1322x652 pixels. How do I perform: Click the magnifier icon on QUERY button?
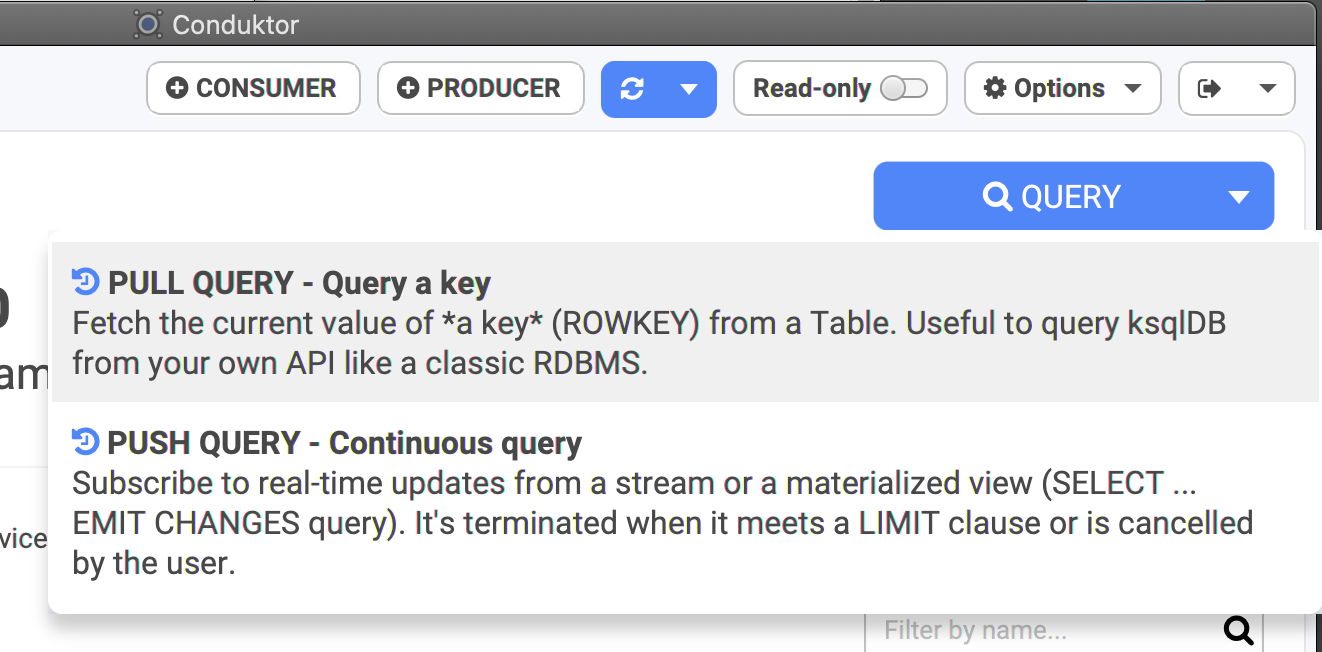coord(997,196)
